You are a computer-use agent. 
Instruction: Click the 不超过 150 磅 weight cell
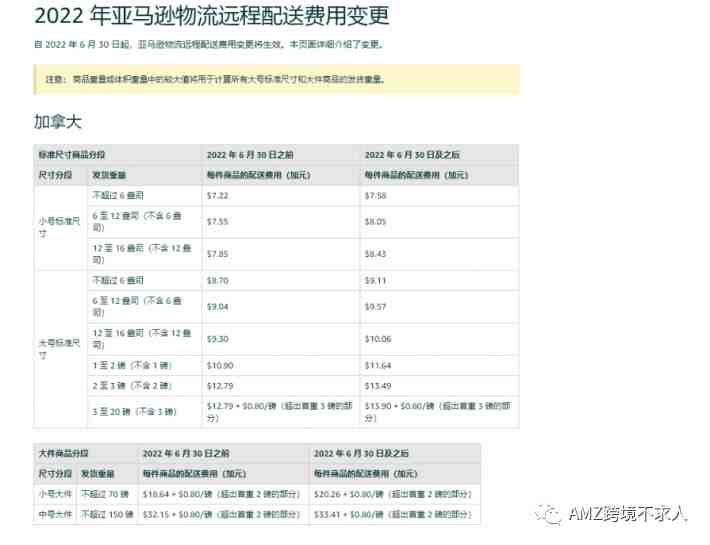[x=107, y=514]
